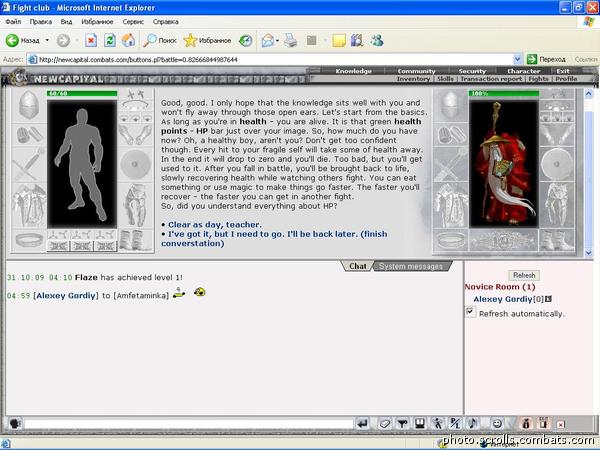Click the player's leg armor slot
This screenshot has height=450, width=600.
[135, 205]
